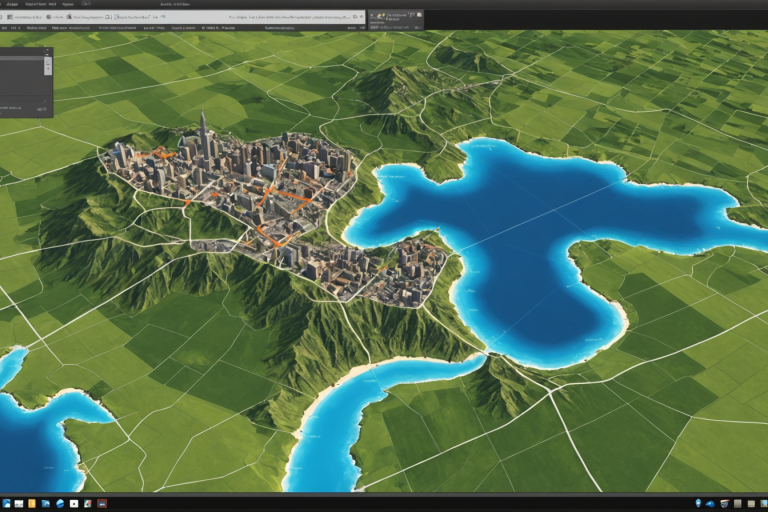This screenshot has height=512, width=768.
Task: Select the tallest spire skyscraper in the city model
Action: pos(203,135)
